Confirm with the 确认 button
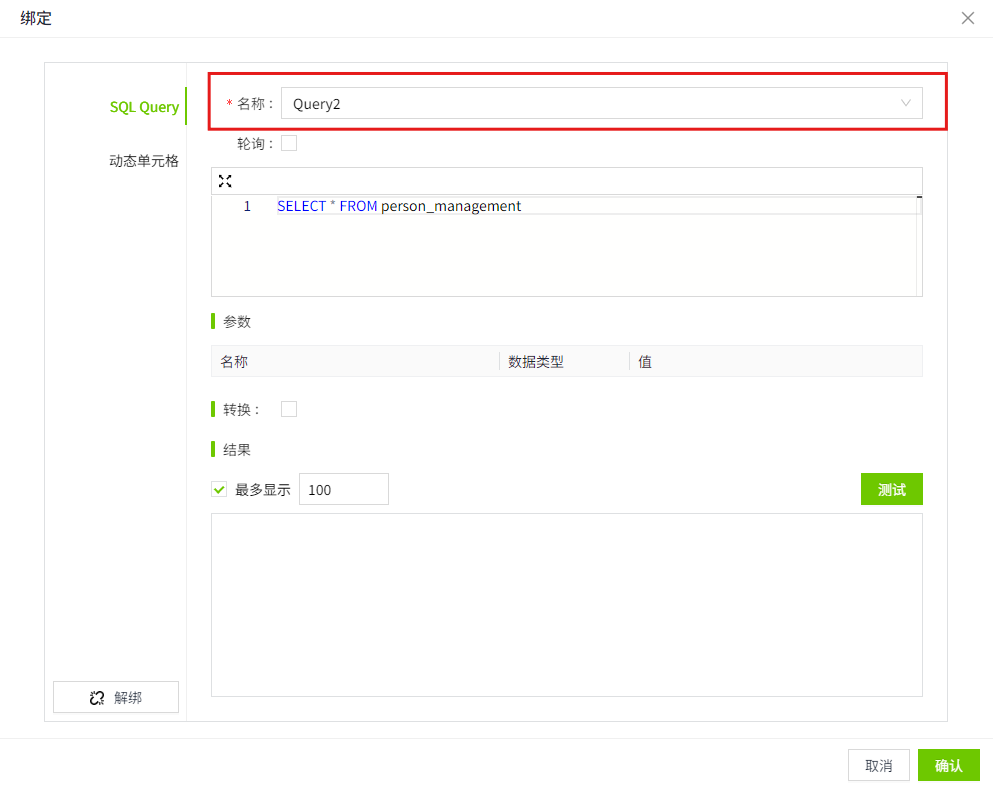 948,765
